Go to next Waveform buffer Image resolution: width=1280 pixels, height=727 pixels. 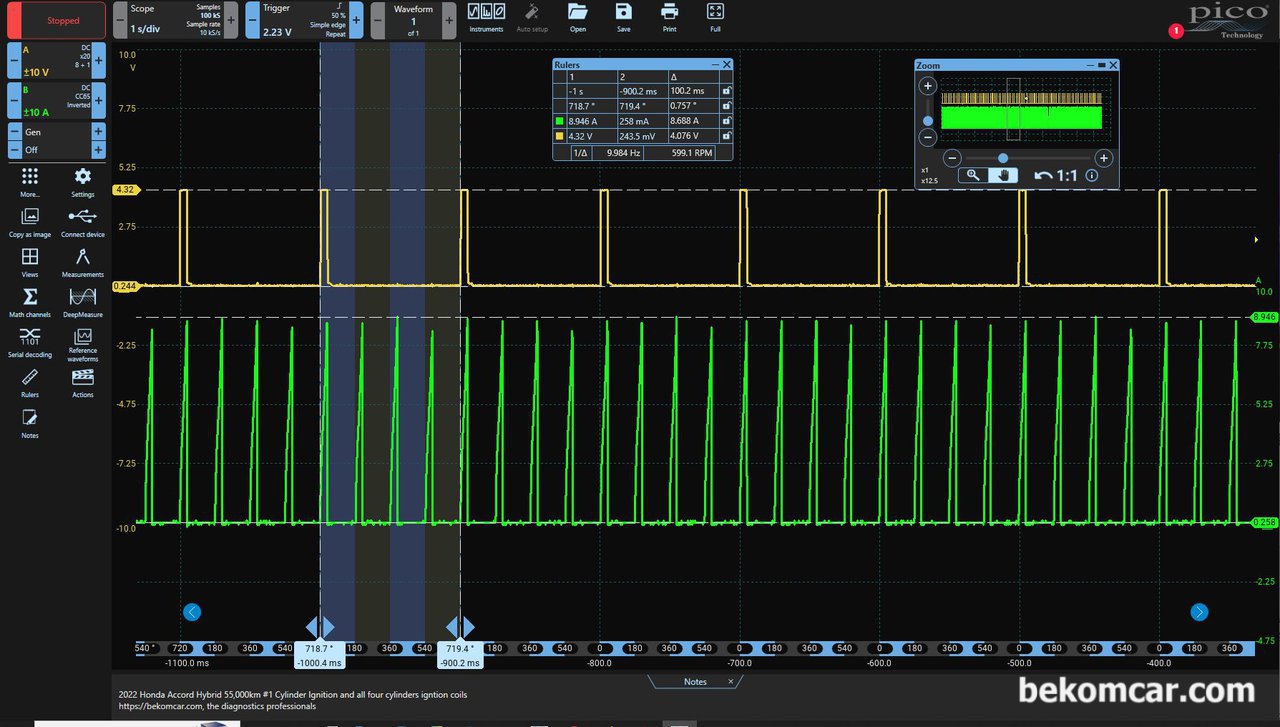click(449, 20)
